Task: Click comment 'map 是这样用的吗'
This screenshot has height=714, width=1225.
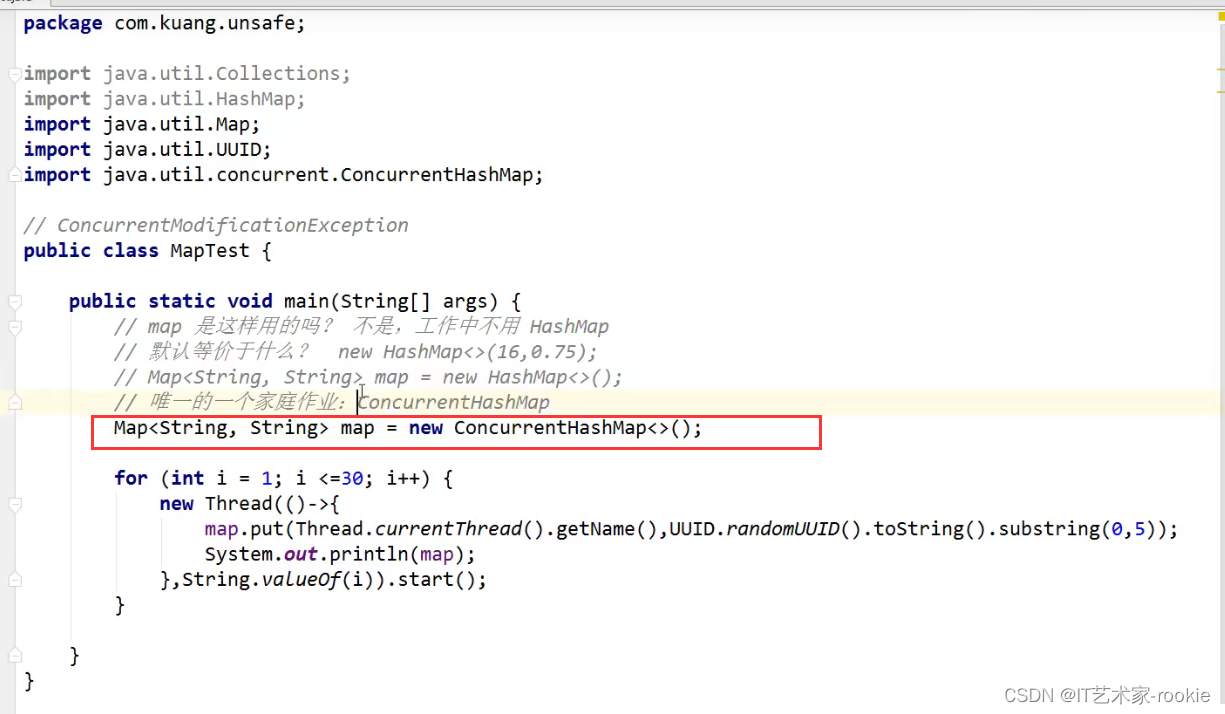Action: point(361,327)
